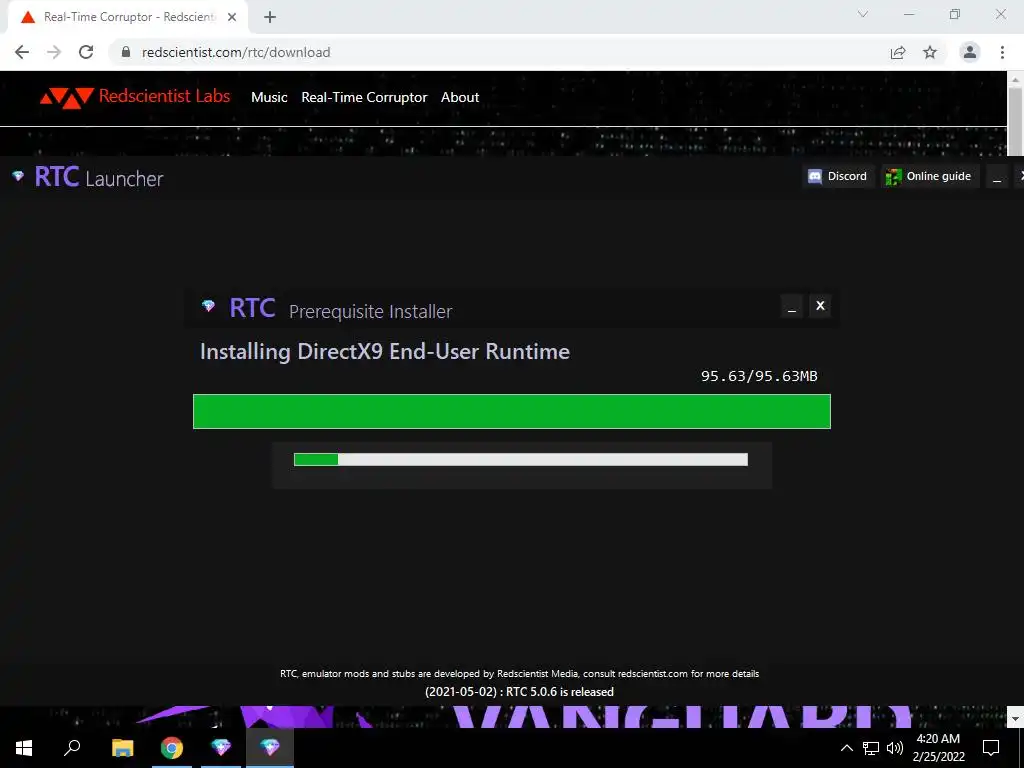Switch to Chrome in the taskbar
The height and width of the screenshot is (768, 1024).
(172, 748)
